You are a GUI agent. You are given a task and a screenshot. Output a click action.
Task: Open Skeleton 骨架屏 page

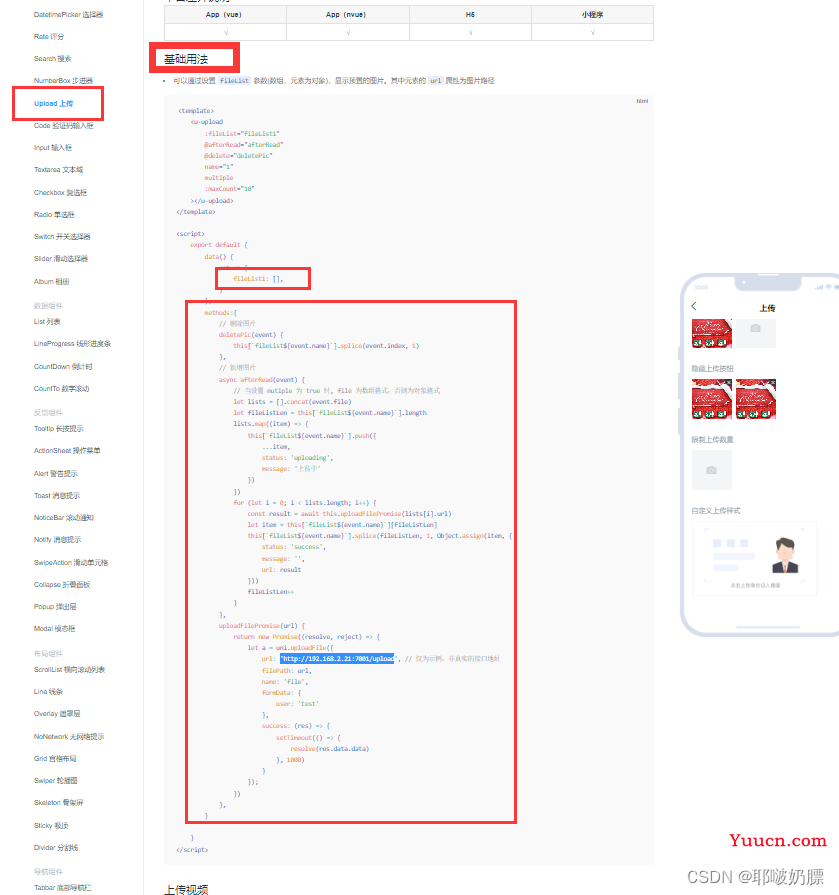tap(59, 803)
